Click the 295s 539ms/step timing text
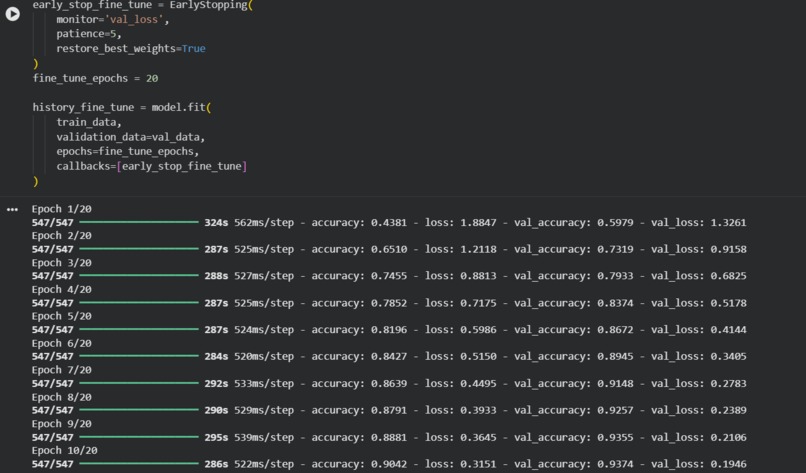This screenshot has height=473, width=806. 249,438
